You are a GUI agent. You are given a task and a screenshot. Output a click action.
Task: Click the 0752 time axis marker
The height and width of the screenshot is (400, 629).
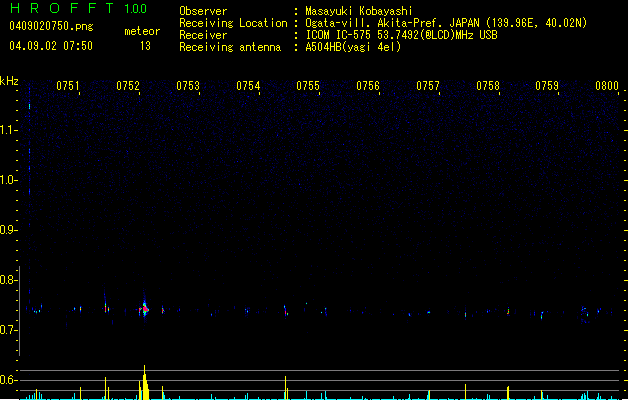(x=128, y=86)
